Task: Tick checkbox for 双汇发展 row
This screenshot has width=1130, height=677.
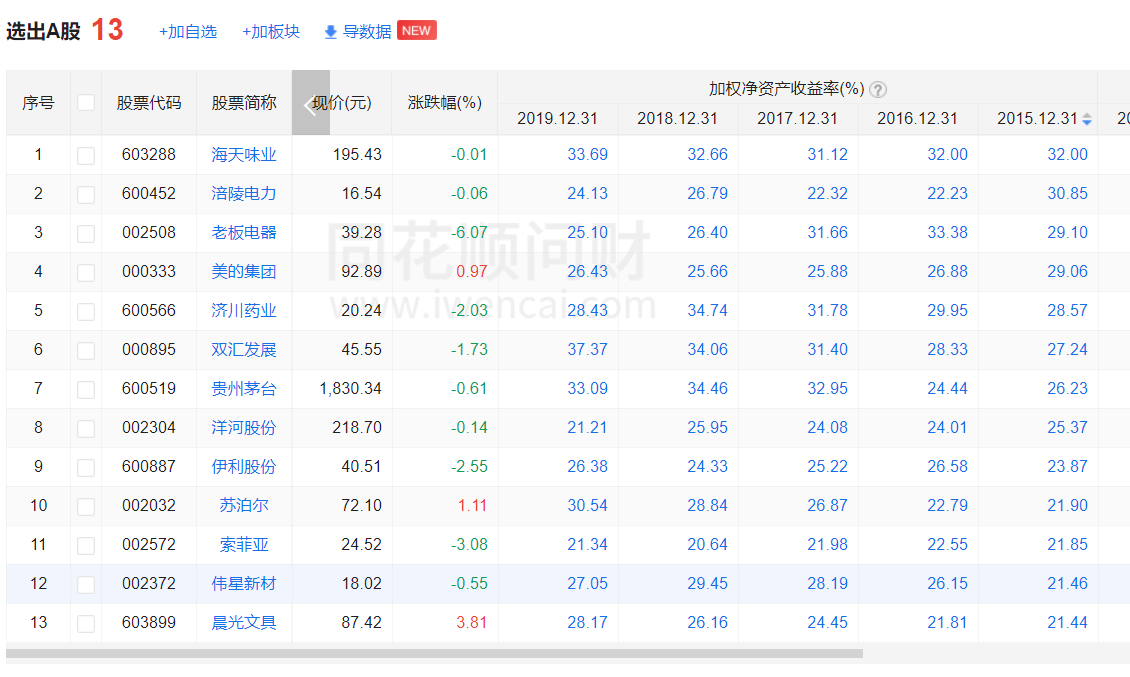Action: click(x=86, y=350)
